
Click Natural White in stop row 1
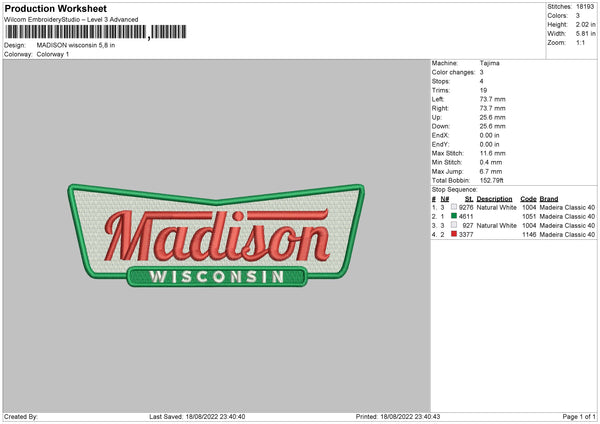tap(497, 207)
